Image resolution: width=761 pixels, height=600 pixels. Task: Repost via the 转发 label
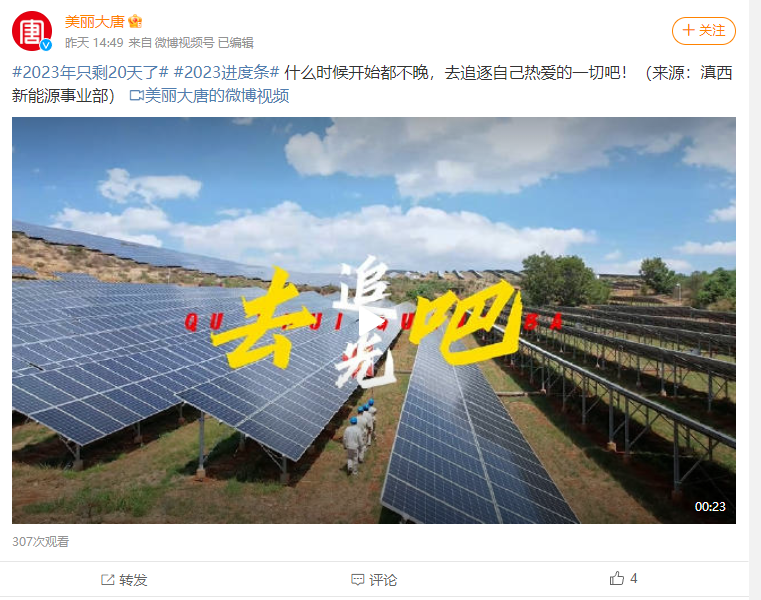pos(133,580)
